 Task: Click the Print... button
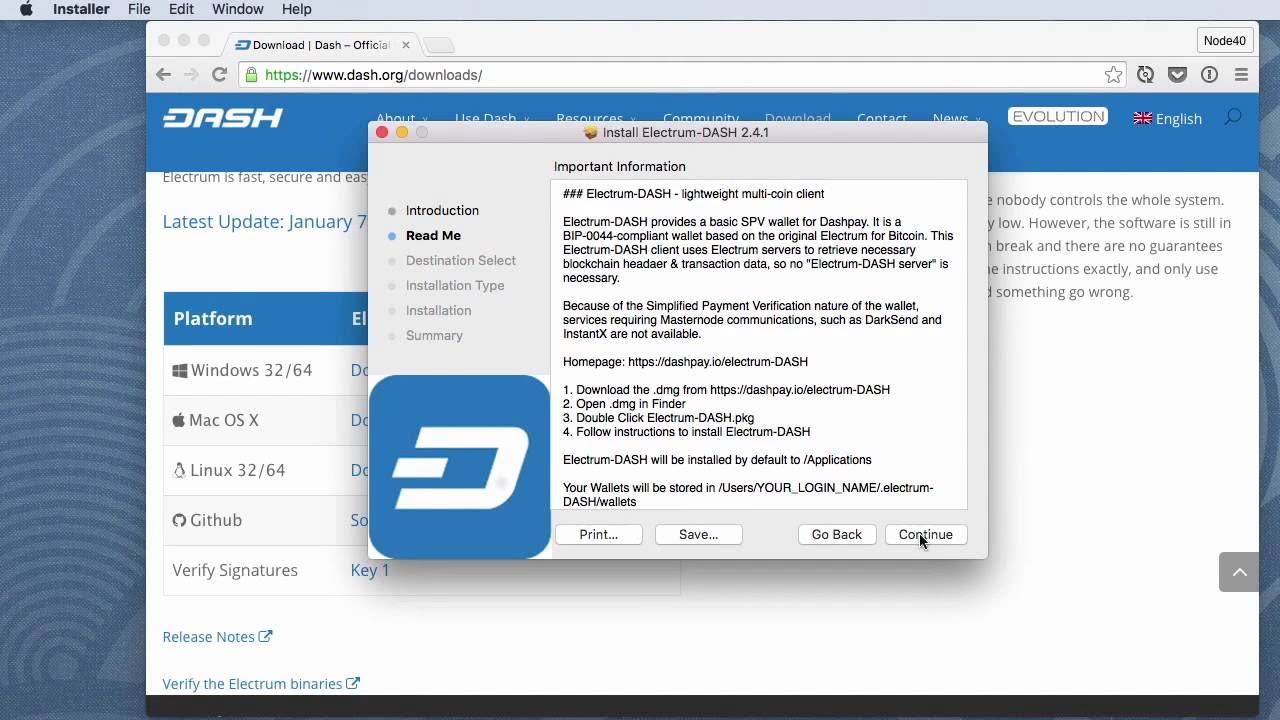[x=599, y=534]
